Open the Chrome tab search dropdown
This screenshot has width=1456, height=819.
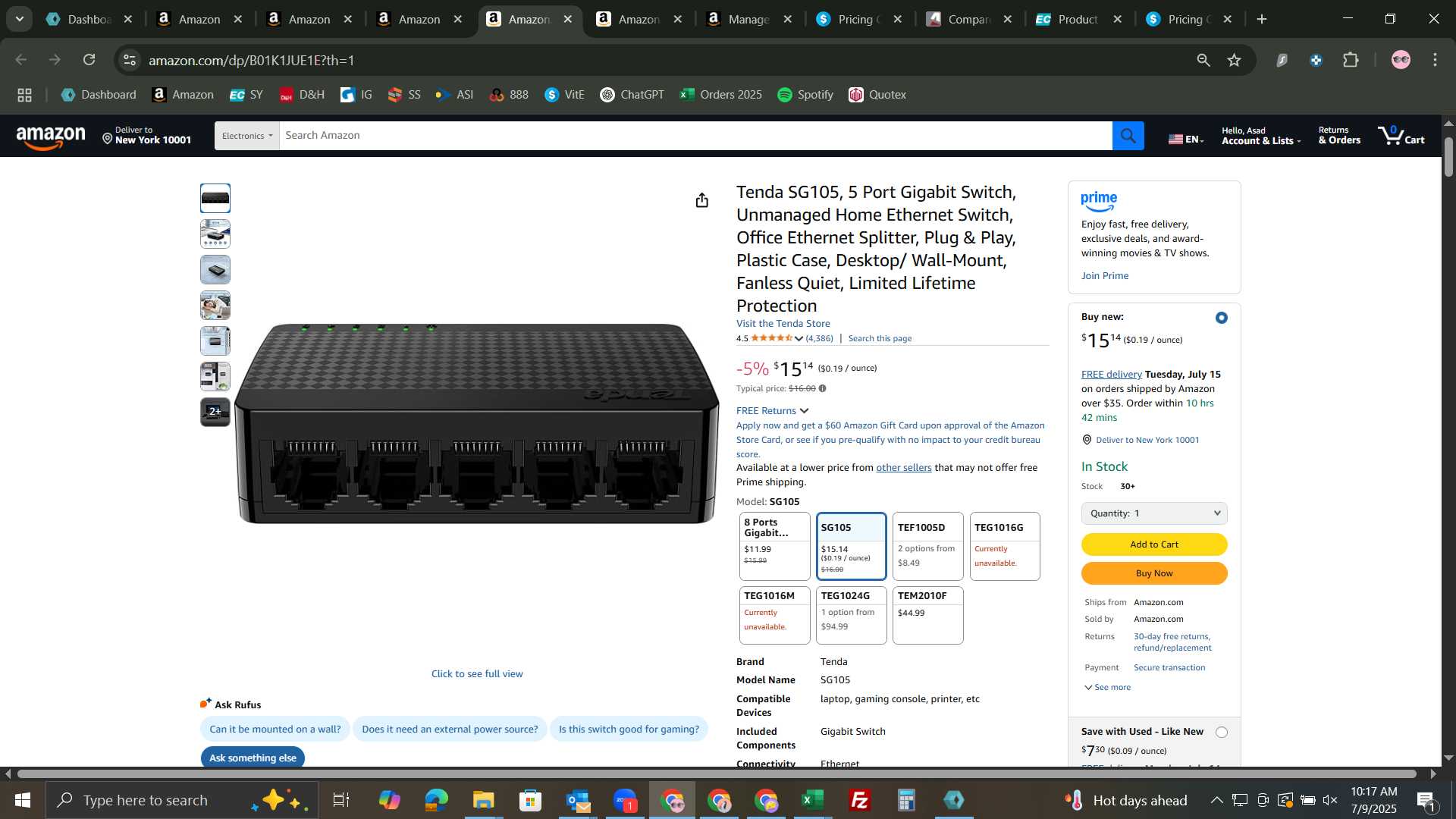[x=20, y=19]
